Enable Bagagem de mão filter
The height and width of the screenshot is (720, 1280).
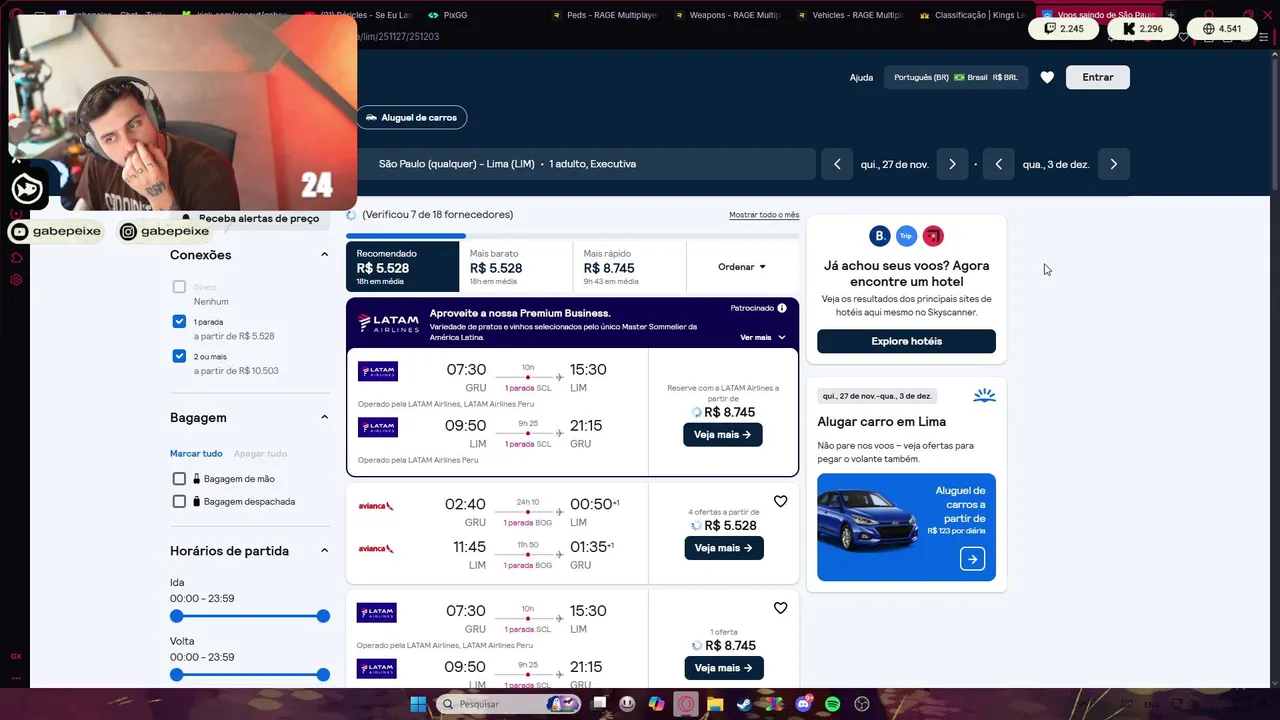click(179, 479)
